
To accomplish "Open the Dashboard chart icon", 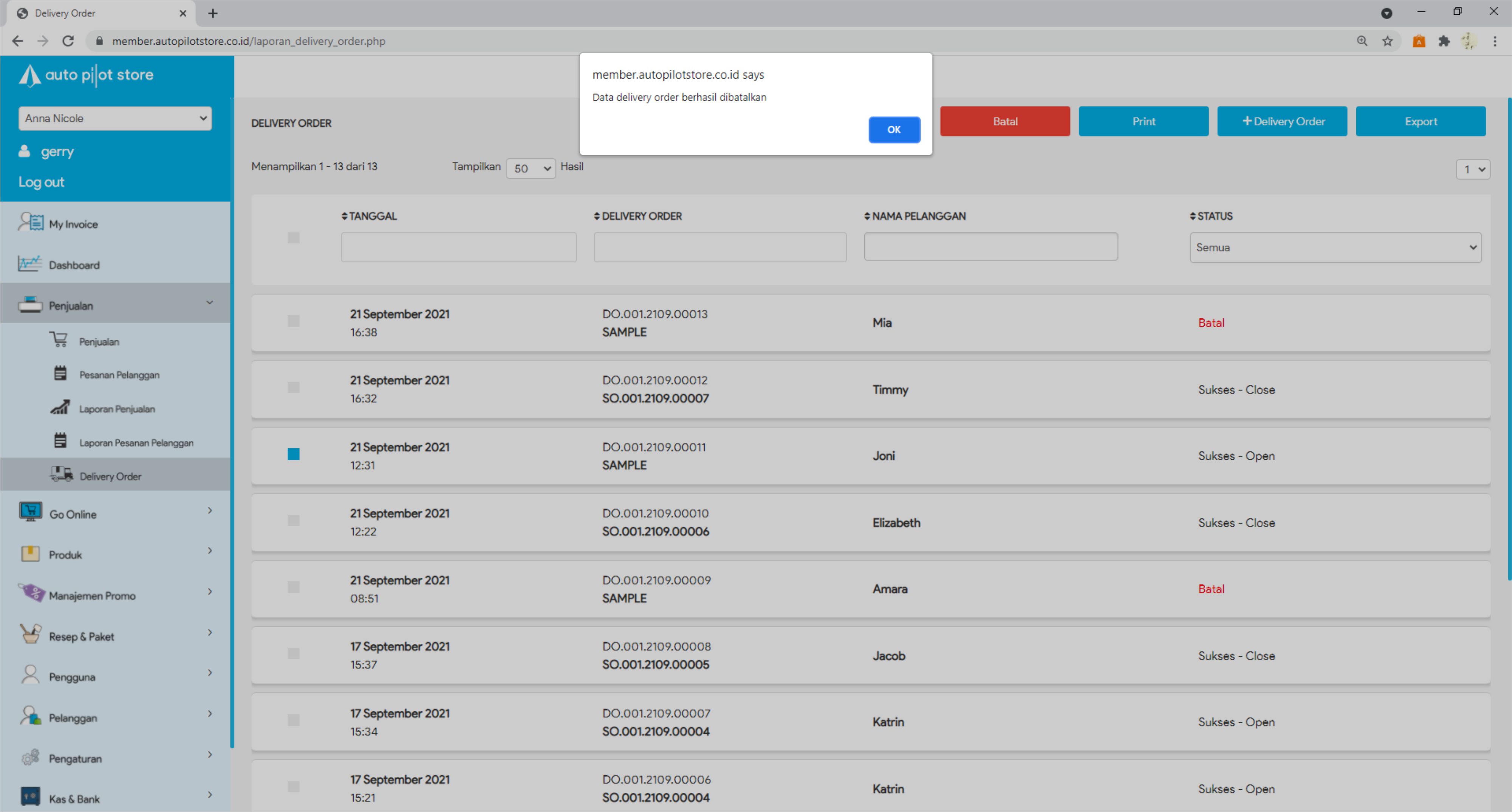I will pos(29,263).
